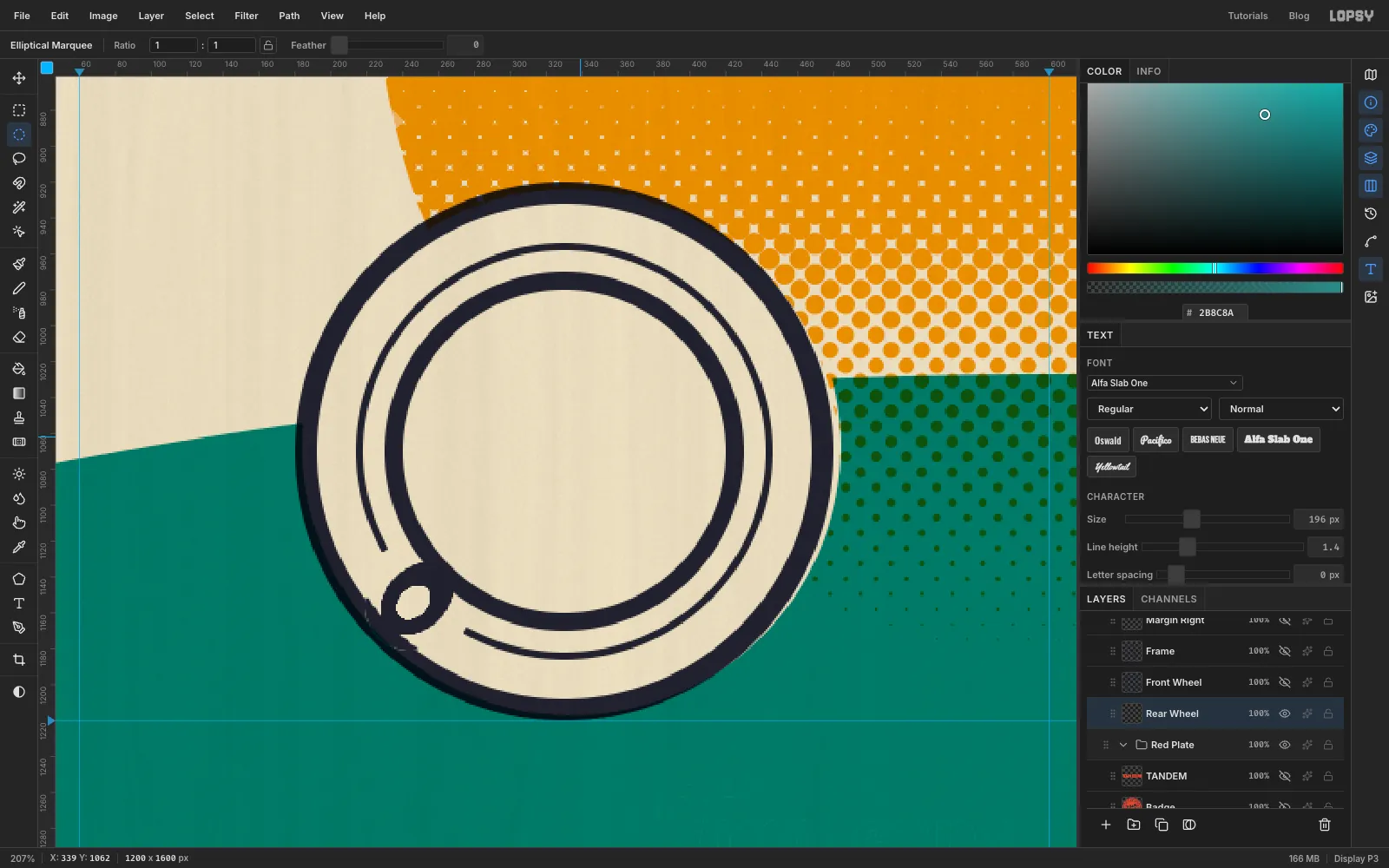Toggle lock on Rear Wheel layer
The width and height of the screenshot is (1389, 868).
pos(1328,713)
